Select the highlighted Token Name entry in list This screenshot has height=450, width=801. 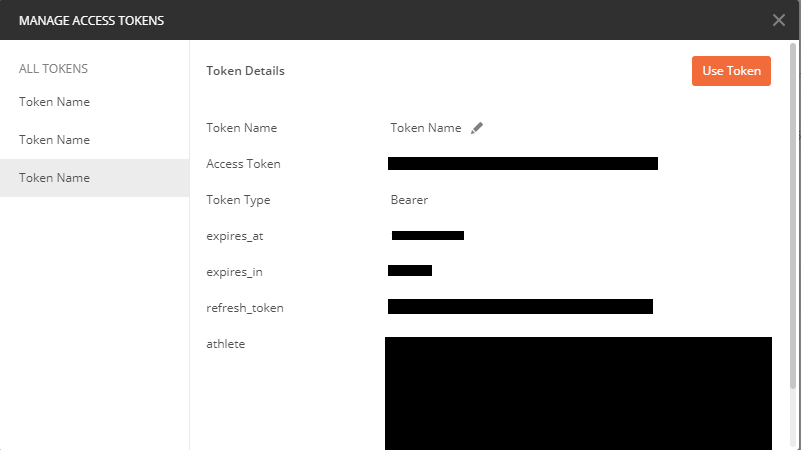95,178
